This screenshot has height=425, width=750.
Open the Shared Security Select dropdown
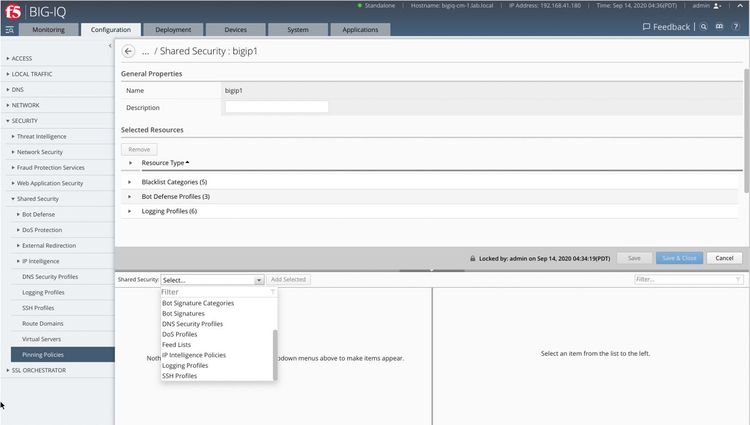click(x=212, y=280)
